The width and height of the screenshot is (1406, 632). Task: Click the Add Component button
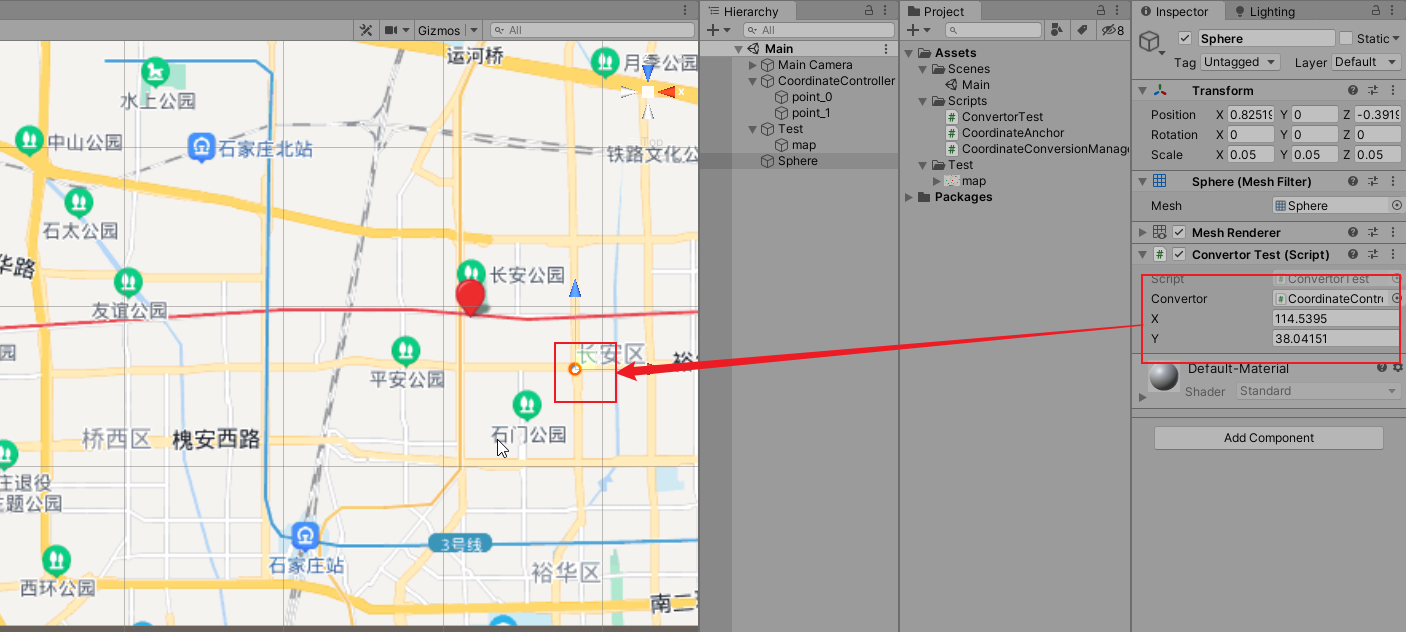(1268, 438)
